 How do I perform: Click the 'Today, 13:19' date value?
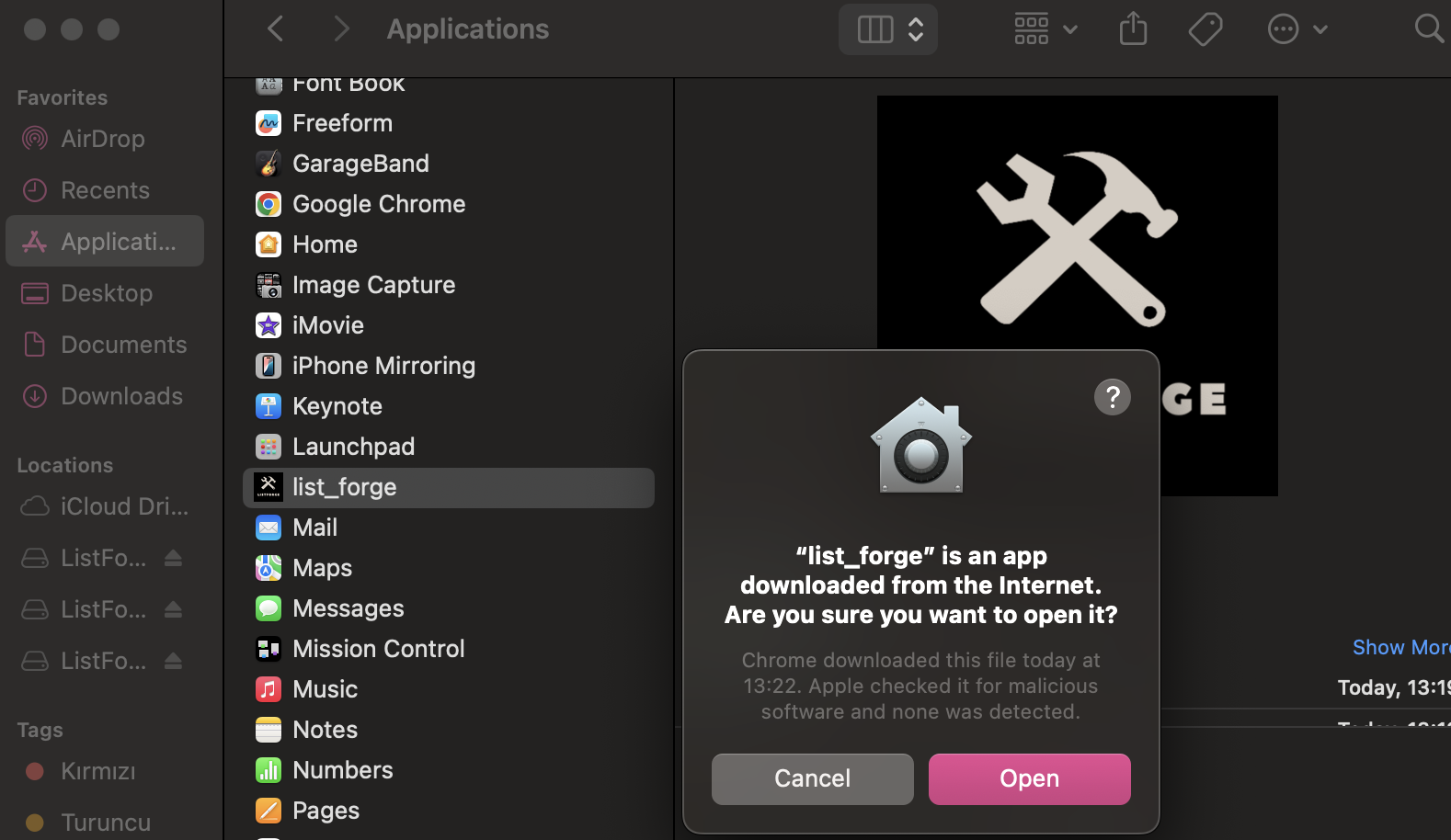1394,687
